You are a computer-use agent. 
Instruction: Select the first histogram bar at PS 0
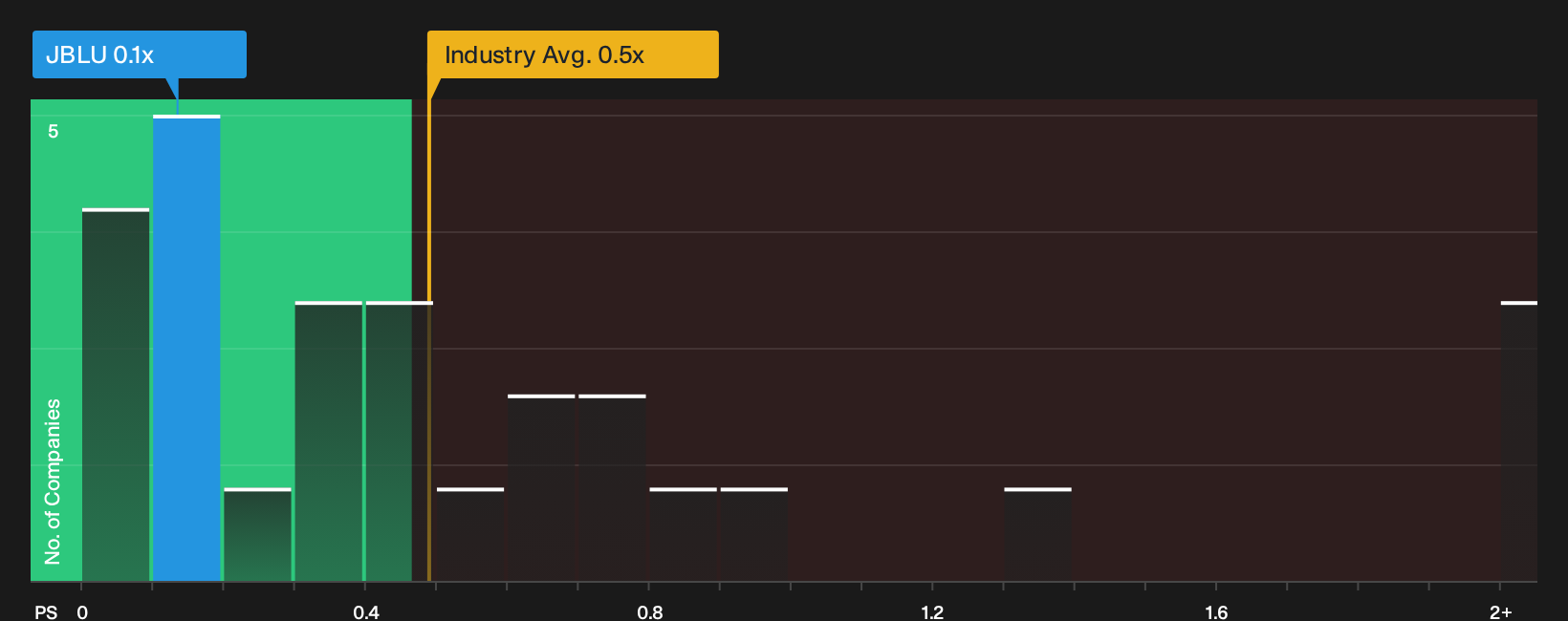[x=116, y=395]
